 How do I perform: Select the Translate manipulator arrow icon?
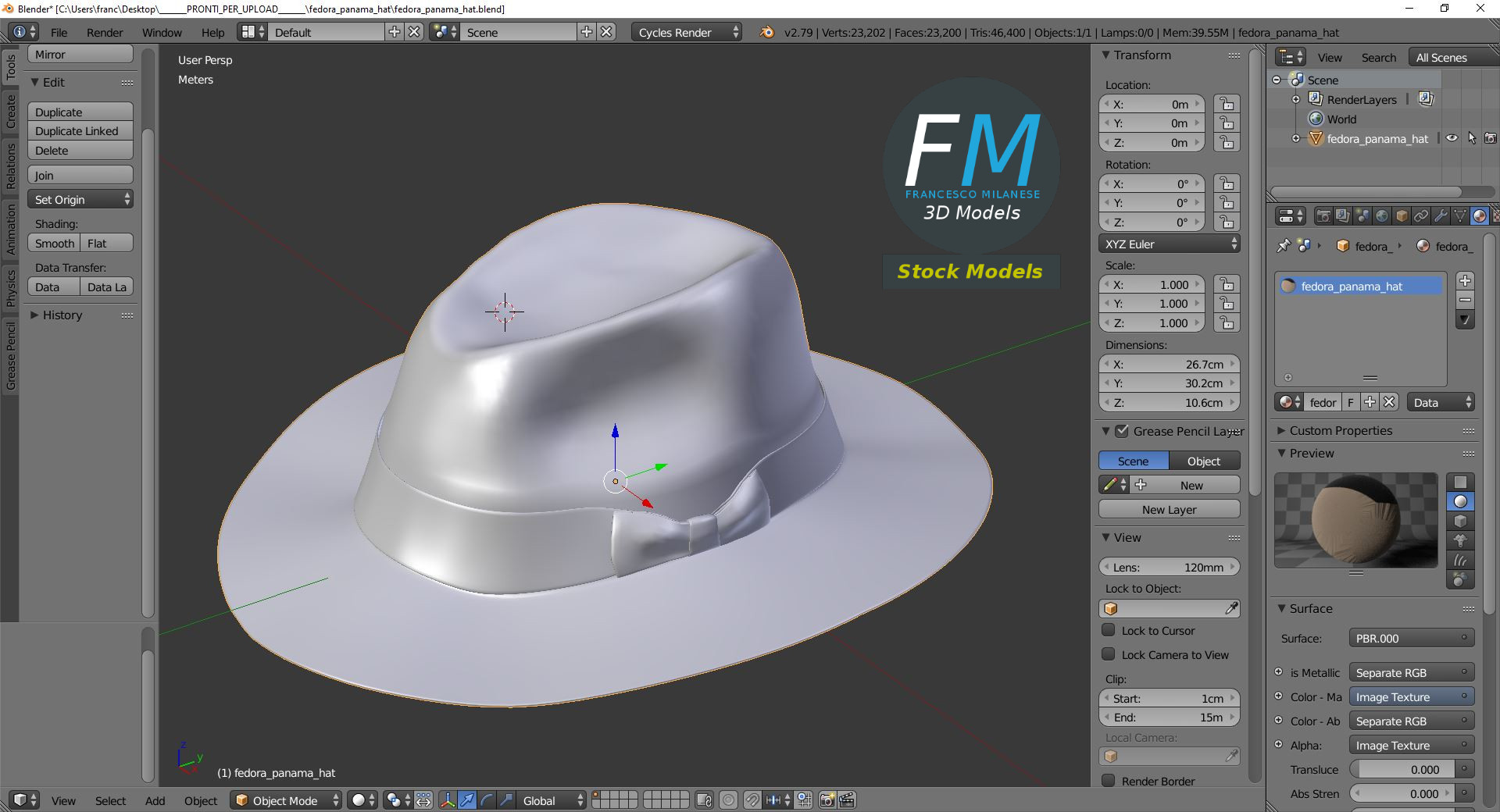(x=467, y=800)
